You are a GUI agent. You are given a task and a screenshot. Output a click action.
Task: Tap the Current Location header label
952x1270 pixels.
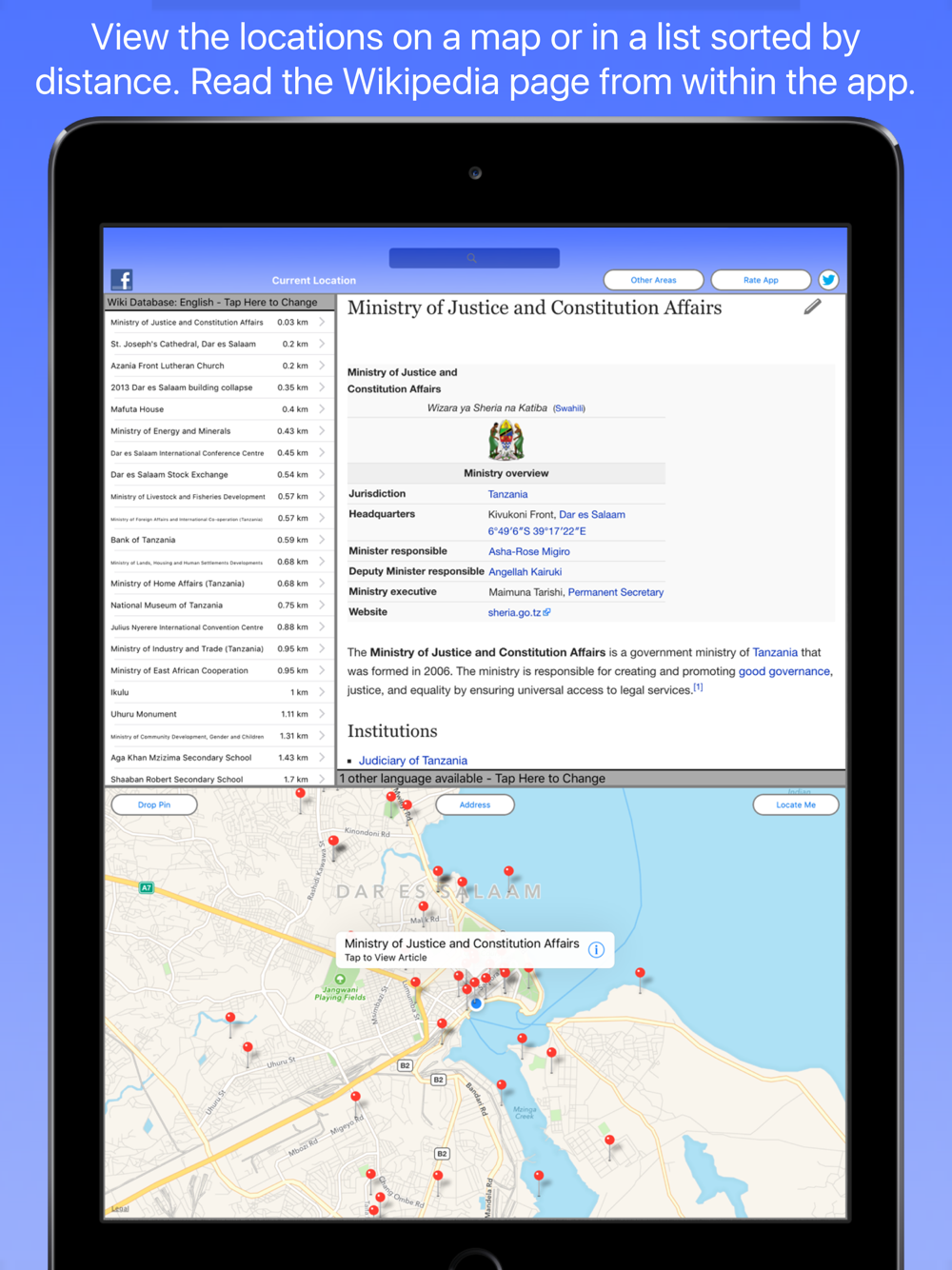coord(314,280)
